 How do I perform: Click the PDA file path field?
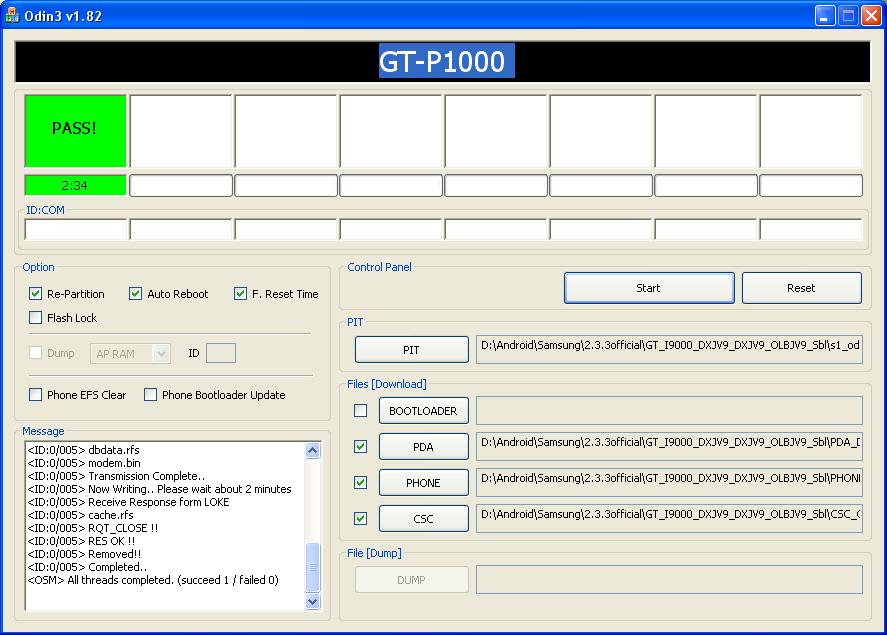point(669,447)
